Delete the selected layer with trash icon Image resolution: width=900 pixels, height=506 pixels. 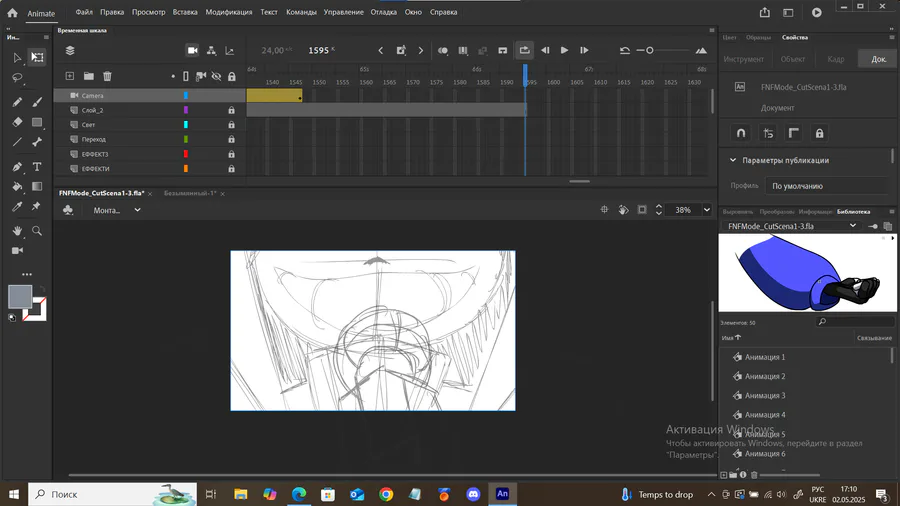coord(107,76)
